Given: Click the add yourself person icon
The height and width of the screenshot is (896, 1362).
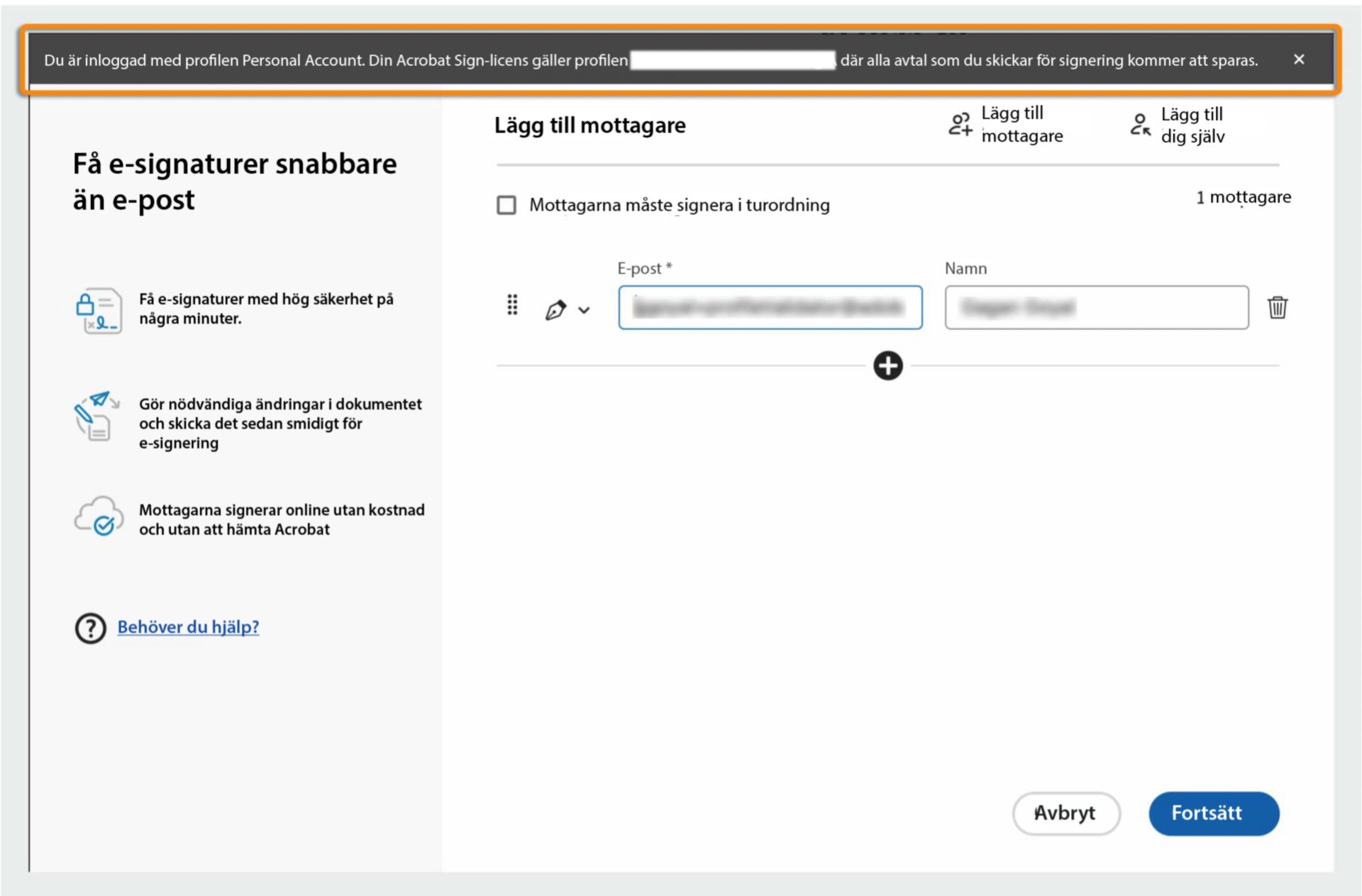Looking at the screenshot, I should (x=1140, y=124).
